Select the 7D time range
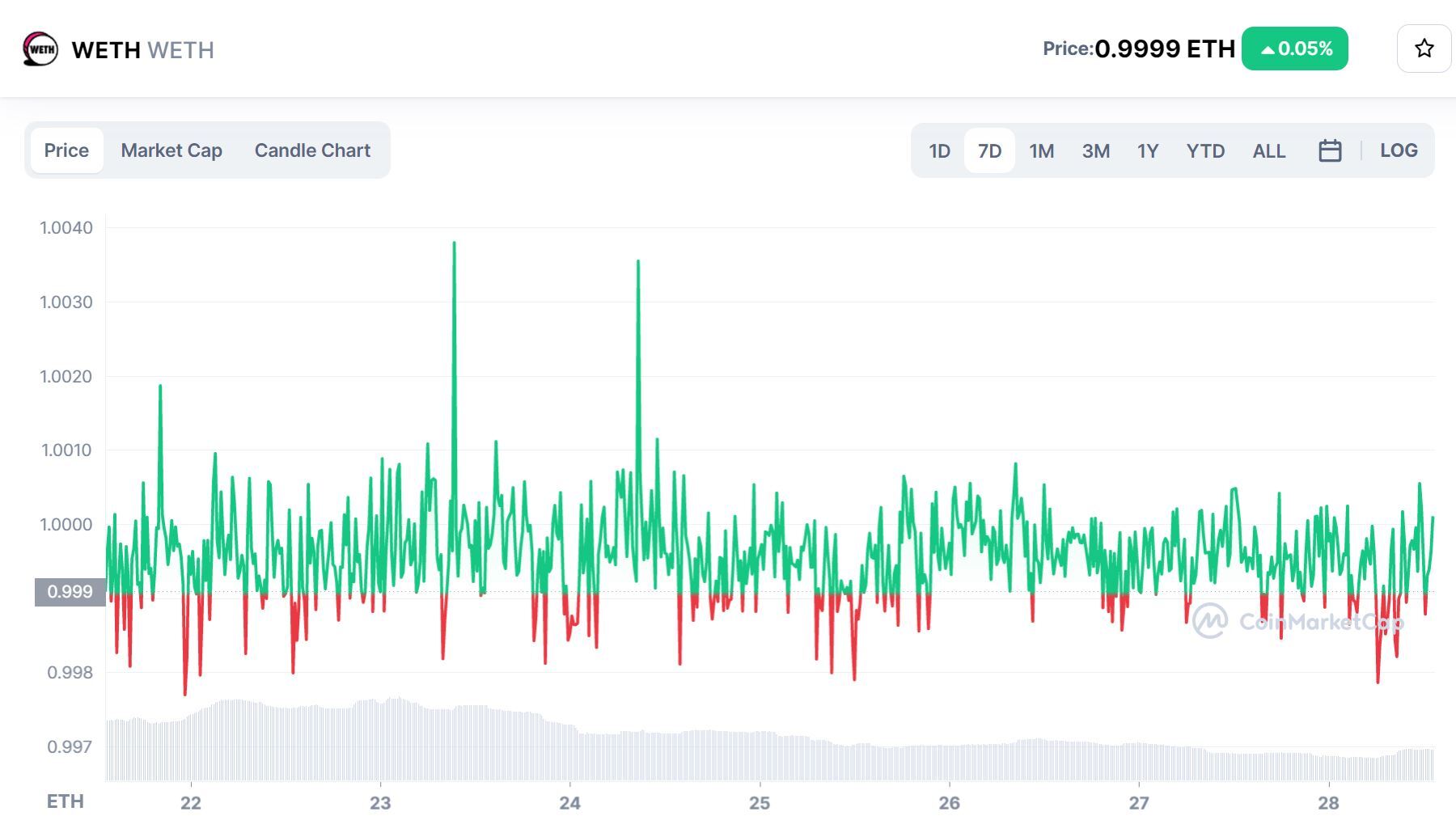The image size is (1456, 820). [x=989, y=151]
